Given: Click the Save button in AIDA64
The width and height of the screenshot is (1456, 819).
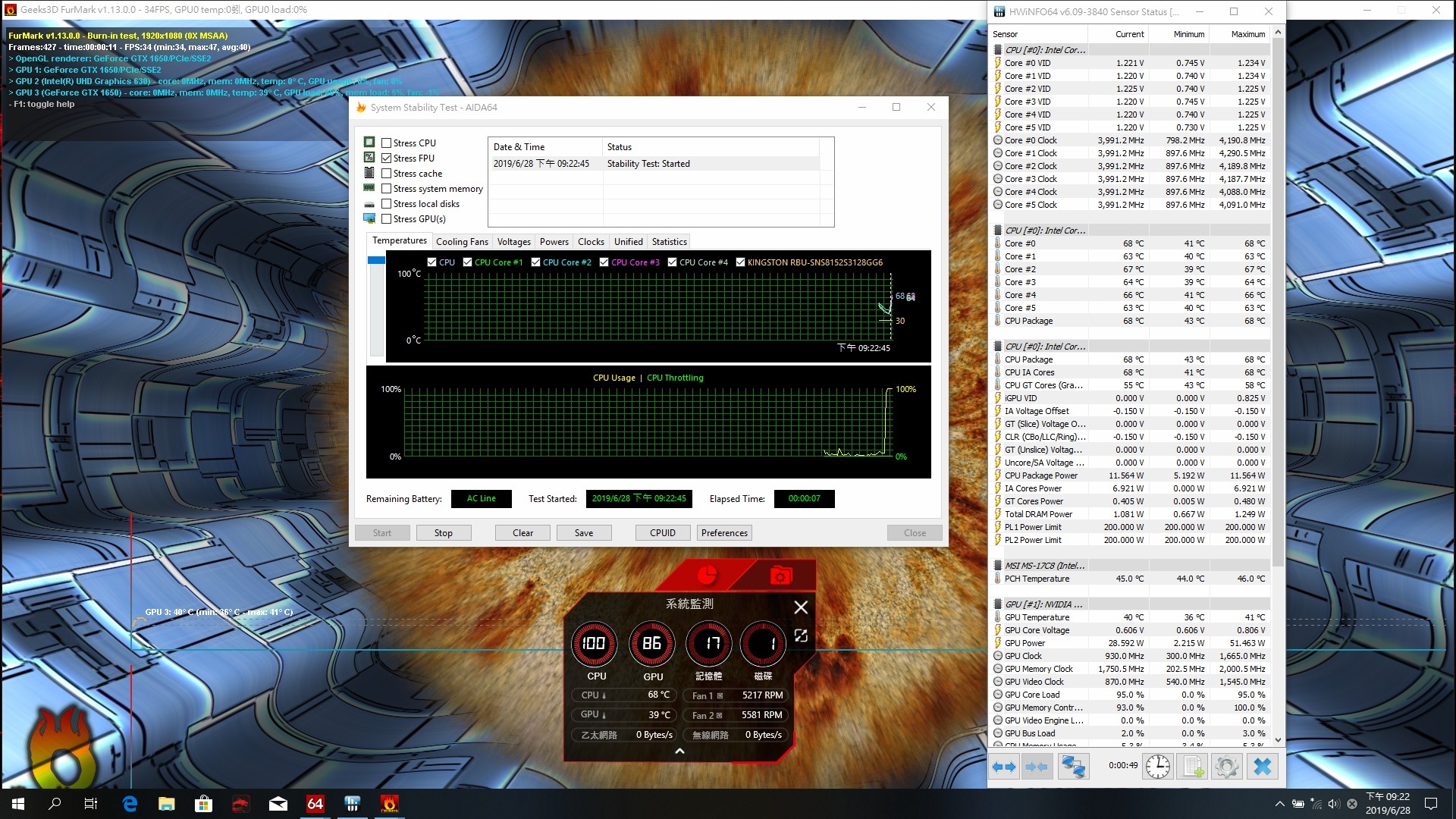Looking at the screenshot, I should pyautogui.click(x=584, y=533).
